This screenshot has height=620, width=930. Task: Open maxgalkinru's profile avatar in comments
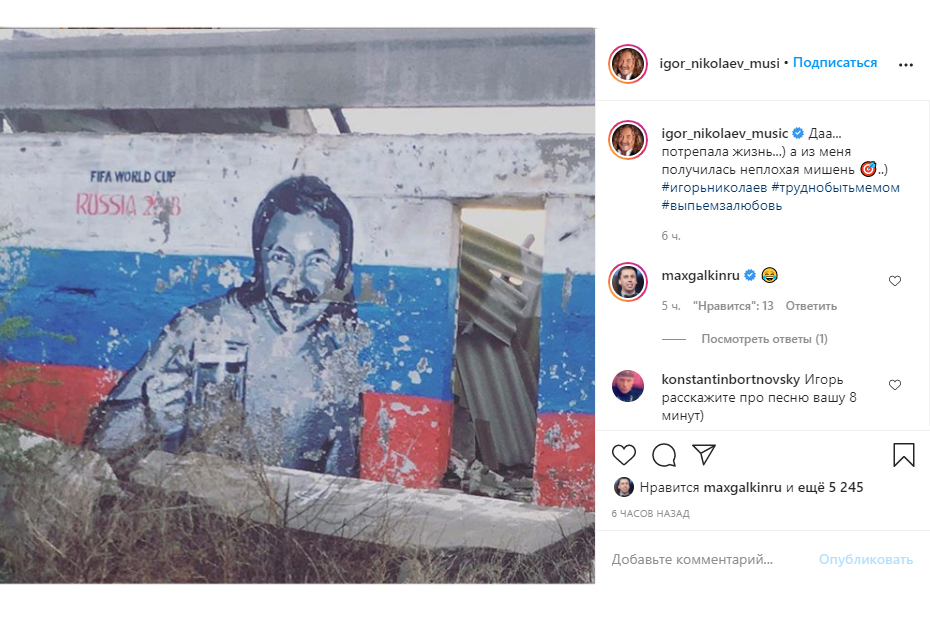tap(628, 281)
